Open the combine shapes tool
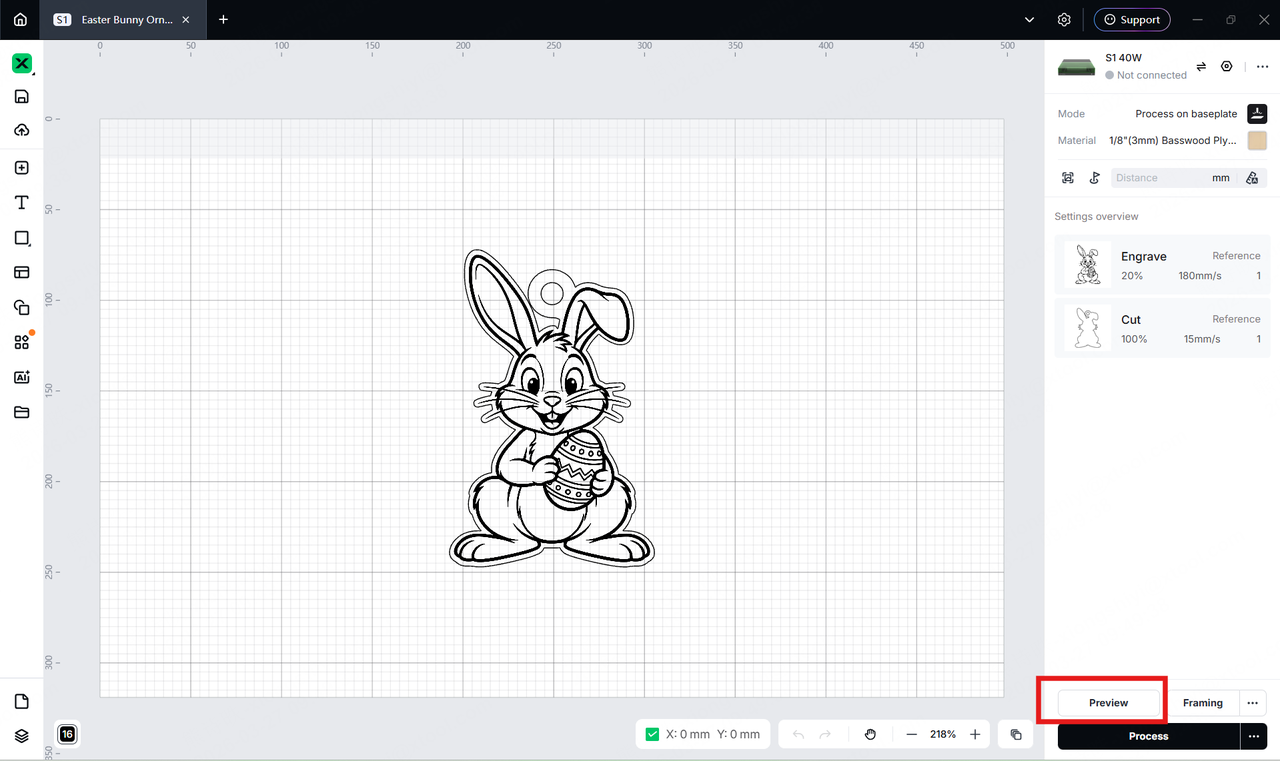1280x761 pixels. (x=22, y=307)
